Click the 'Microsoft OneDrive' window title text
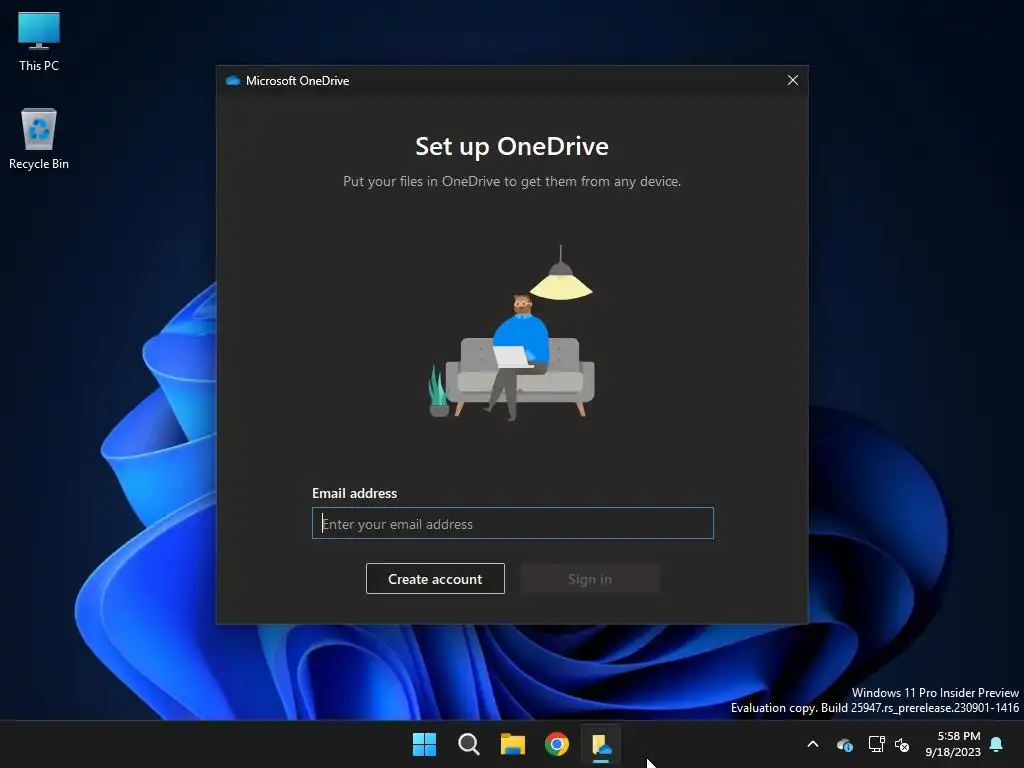This screenshot has width=1024, height=768. [x=298, y=80]
